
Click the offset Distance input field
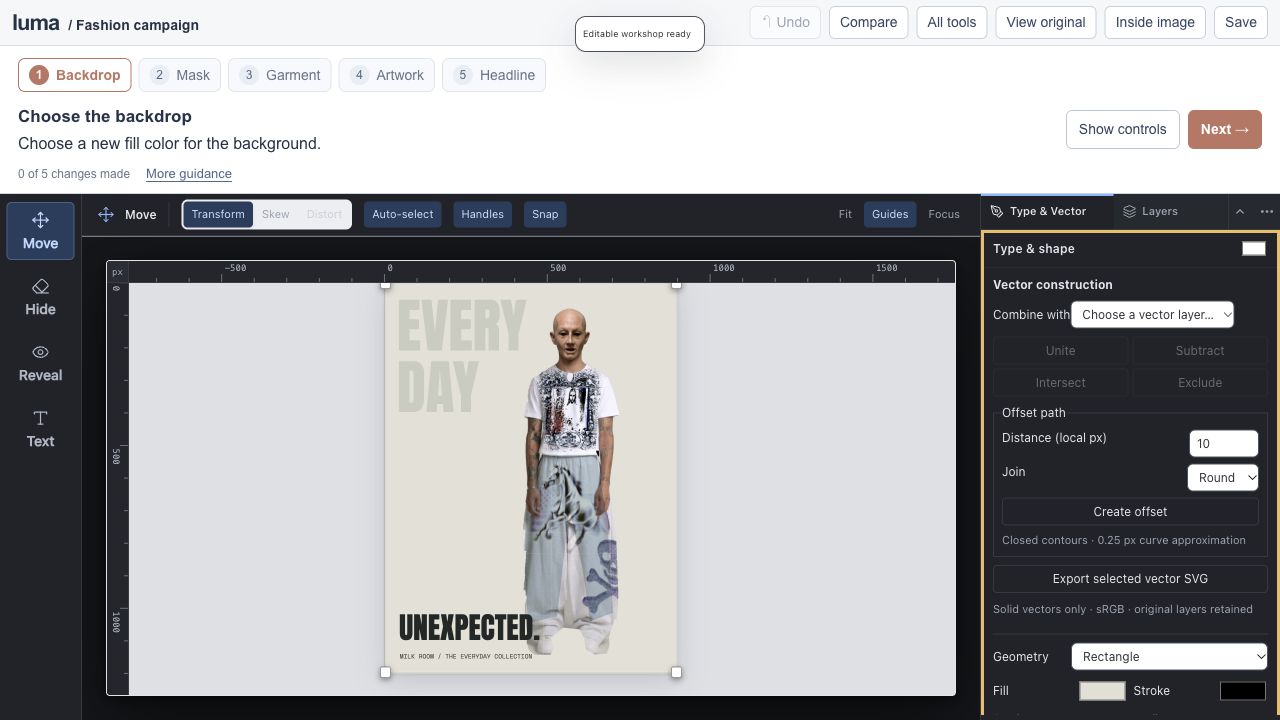(1223, 444)
